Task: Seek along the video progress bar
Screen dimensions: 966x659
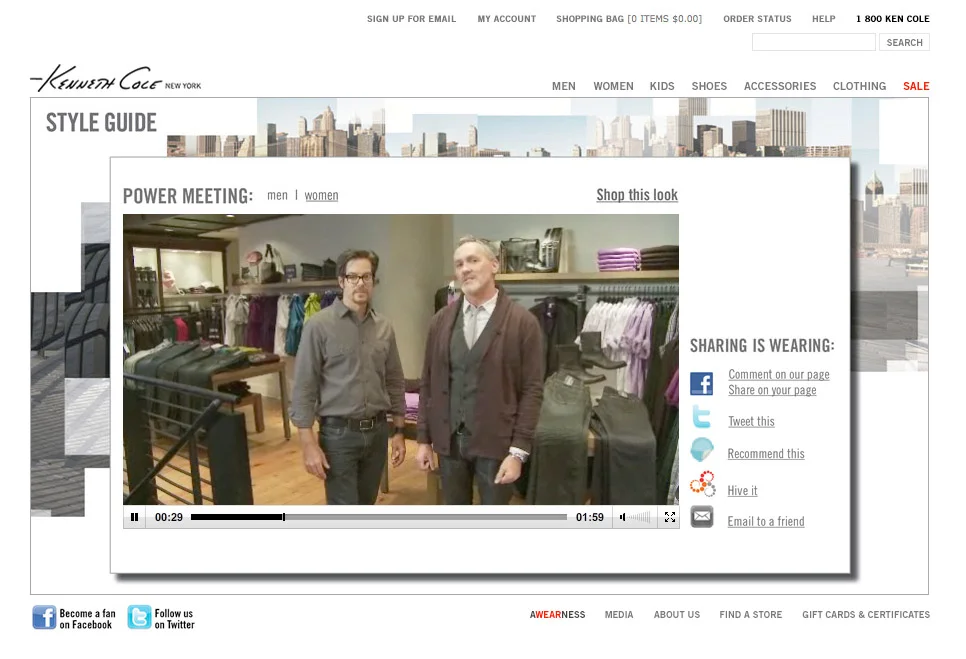Action: point(378,517)
